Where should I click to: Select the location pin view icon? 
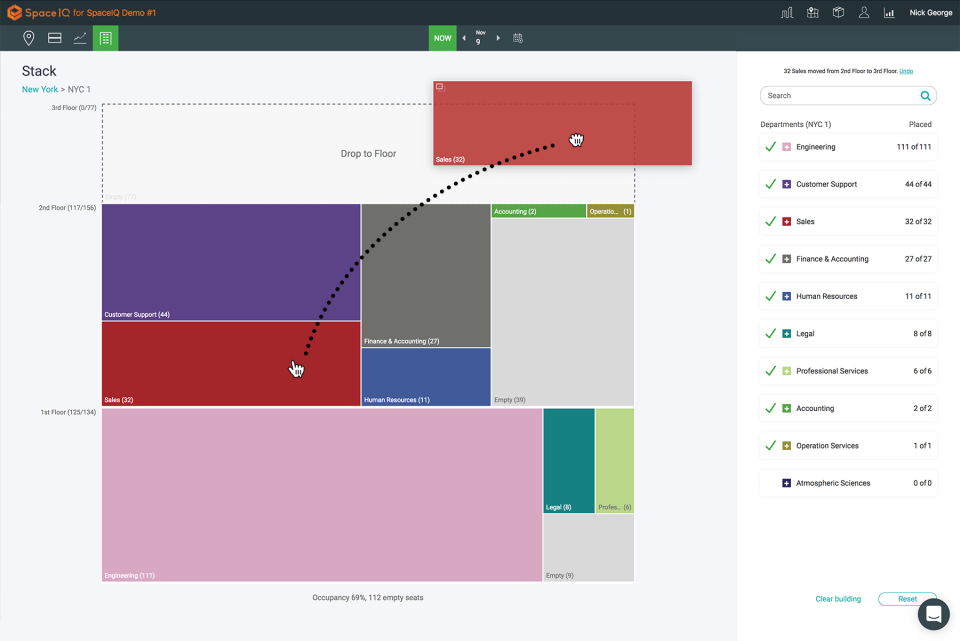point(28,38)
